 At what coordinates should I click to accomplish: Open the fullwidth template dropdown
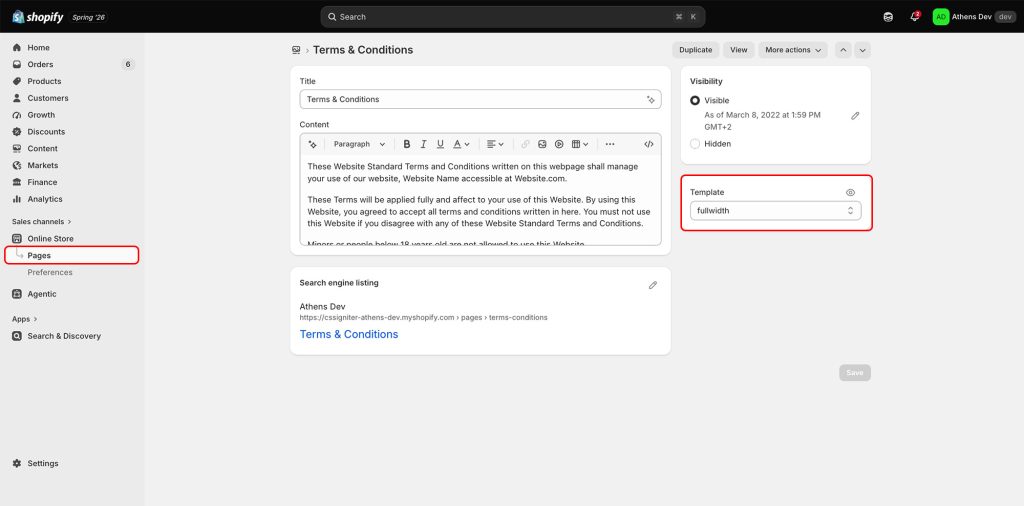(x=775, y=211)
